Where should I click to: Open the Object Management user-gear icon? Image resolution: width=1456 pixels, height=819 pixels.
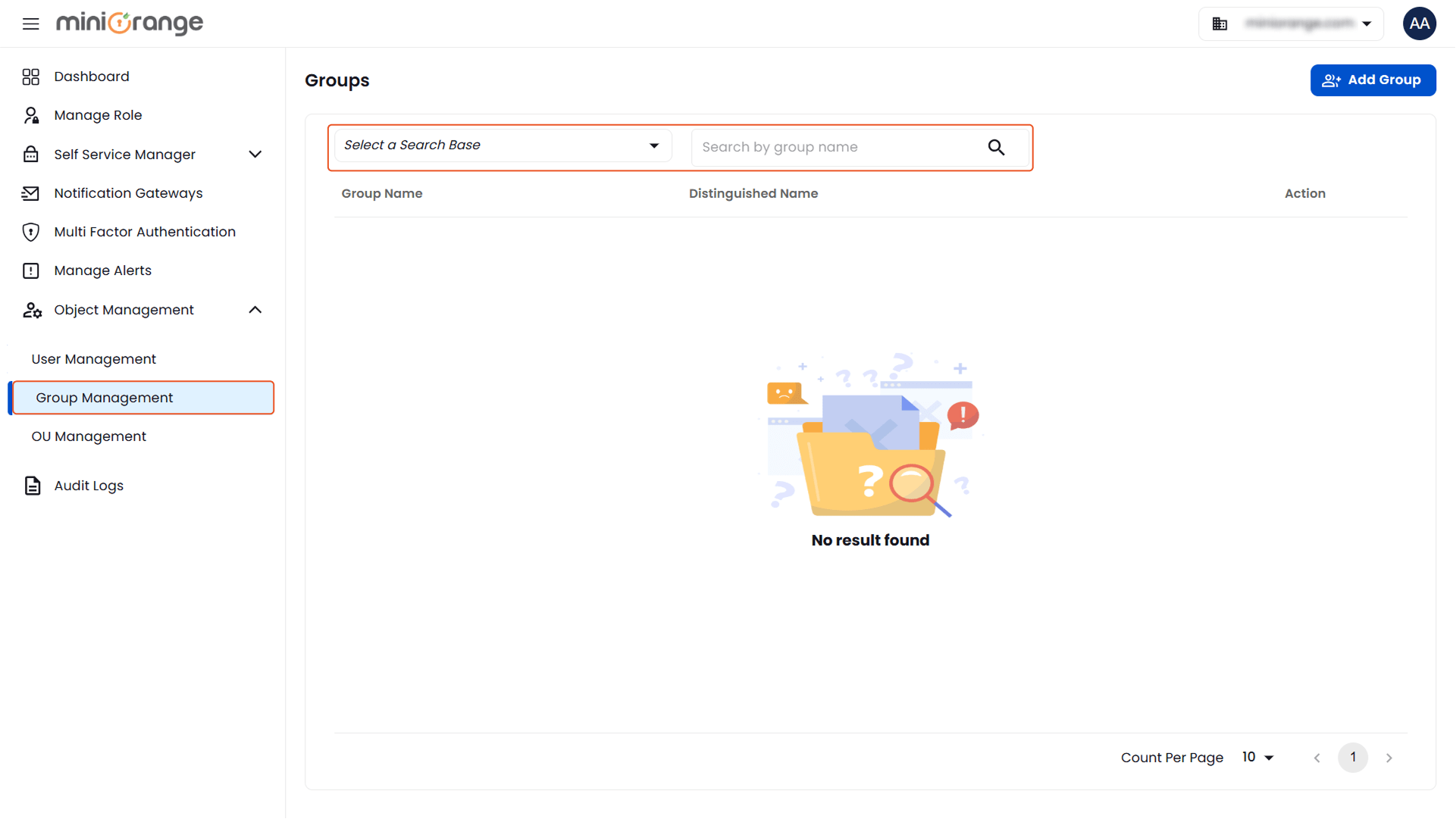tap(31, 310)
